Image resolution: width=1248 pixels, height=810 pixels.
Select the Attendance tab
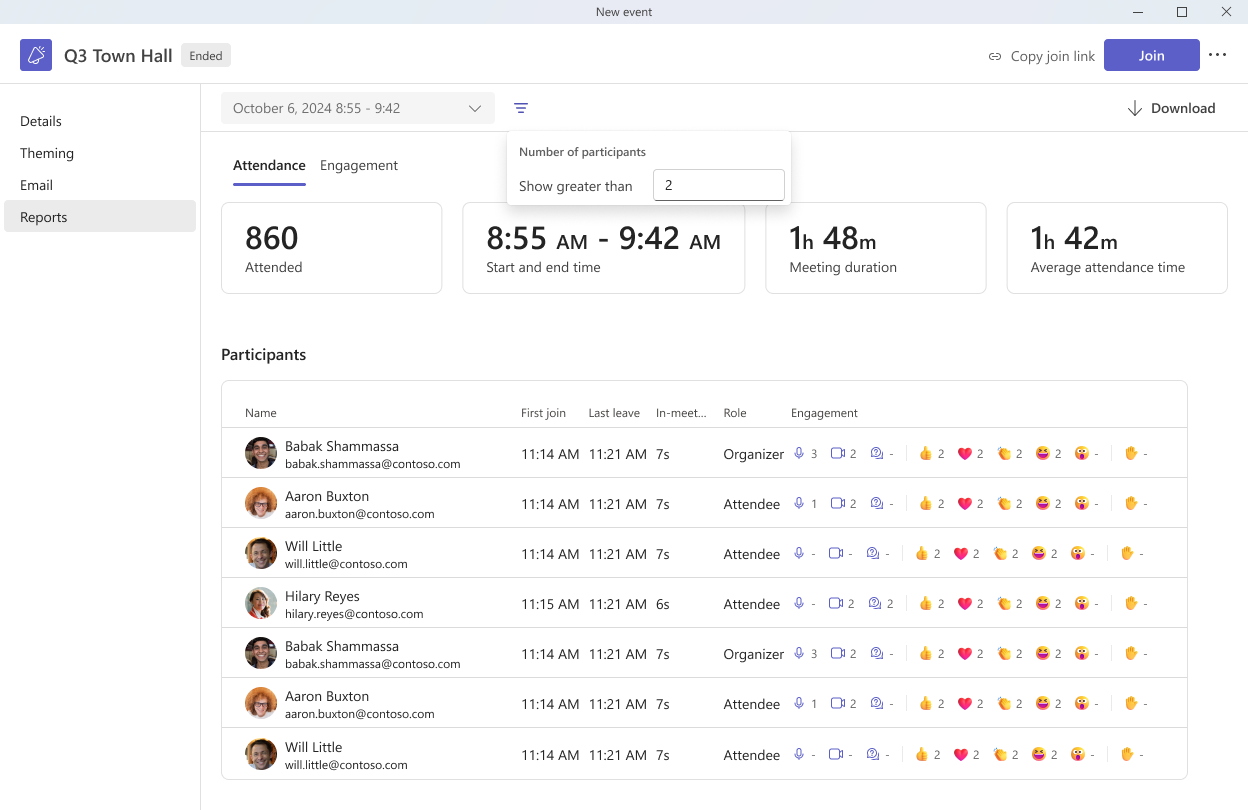click(269, 165)
